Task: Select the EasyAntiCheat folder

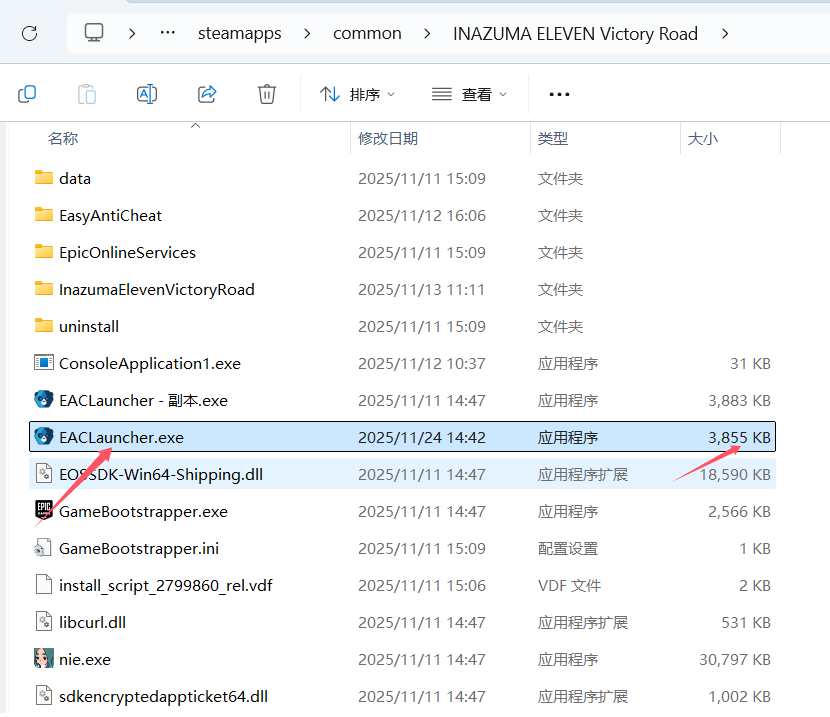Action: 110,215
